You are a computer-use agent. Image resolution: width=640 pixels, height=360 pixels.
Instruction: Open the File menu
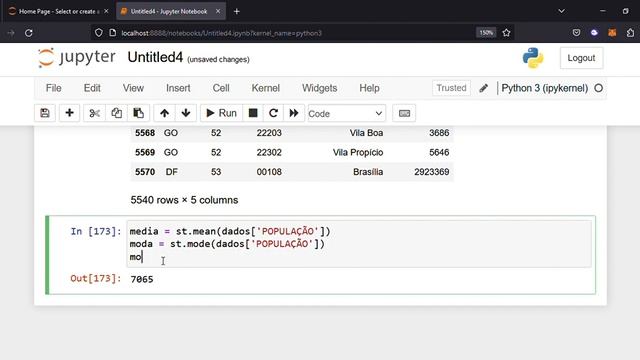[x=53, y=88]
